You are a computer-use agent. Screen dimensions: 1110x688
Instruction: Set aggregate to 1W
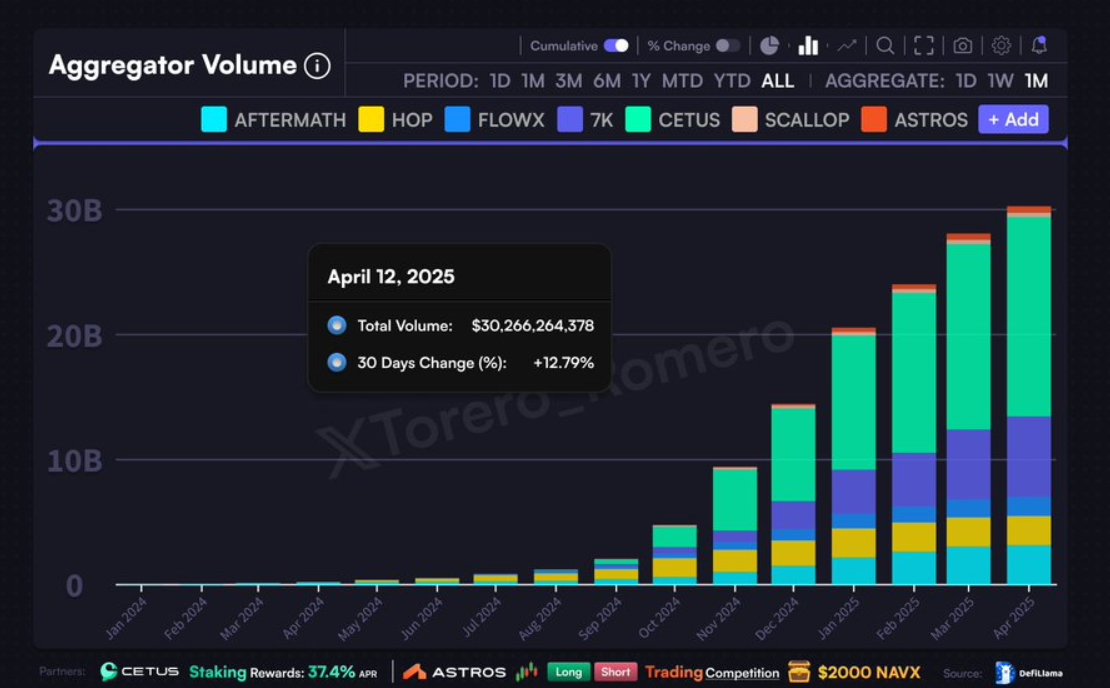click(1000, 81)
